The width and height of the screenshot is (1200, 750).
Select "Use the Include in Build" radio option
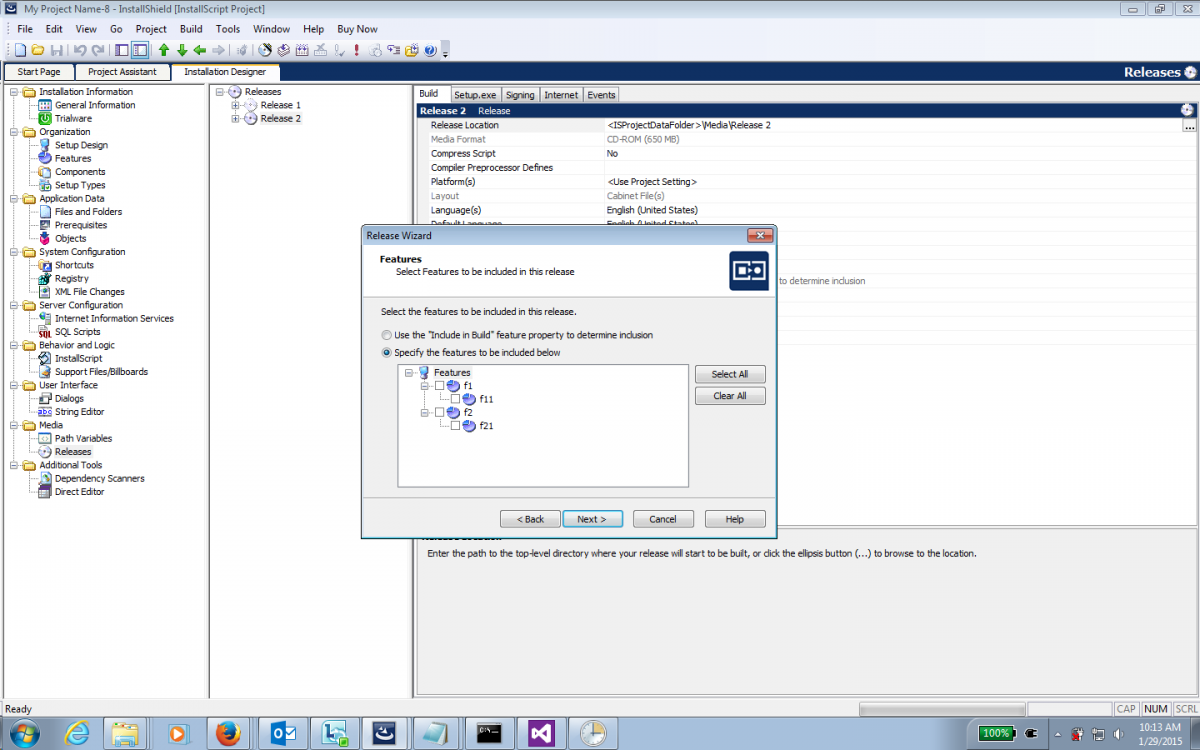tap(386, 335)
